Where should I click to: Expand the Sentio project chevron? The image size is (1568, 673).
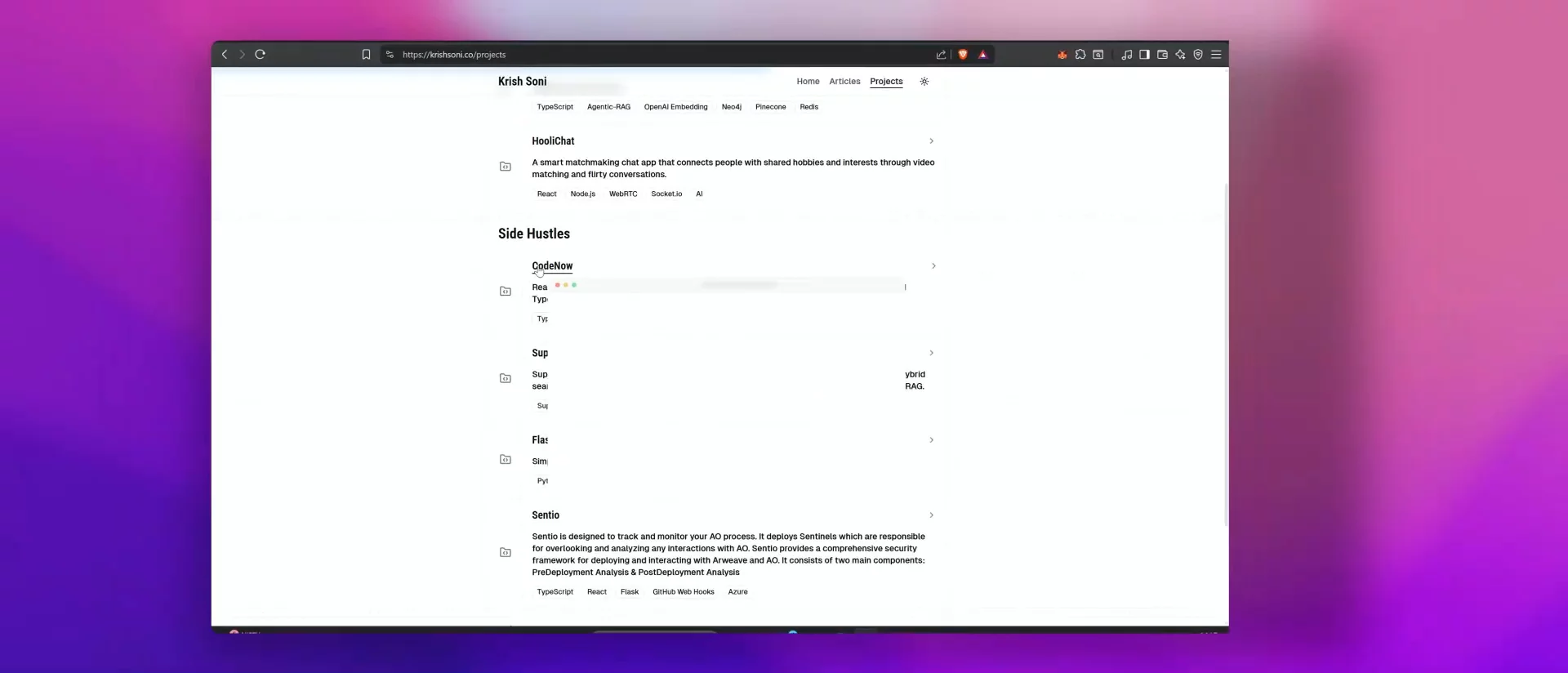pyautogui.click(x=931, y=515)
